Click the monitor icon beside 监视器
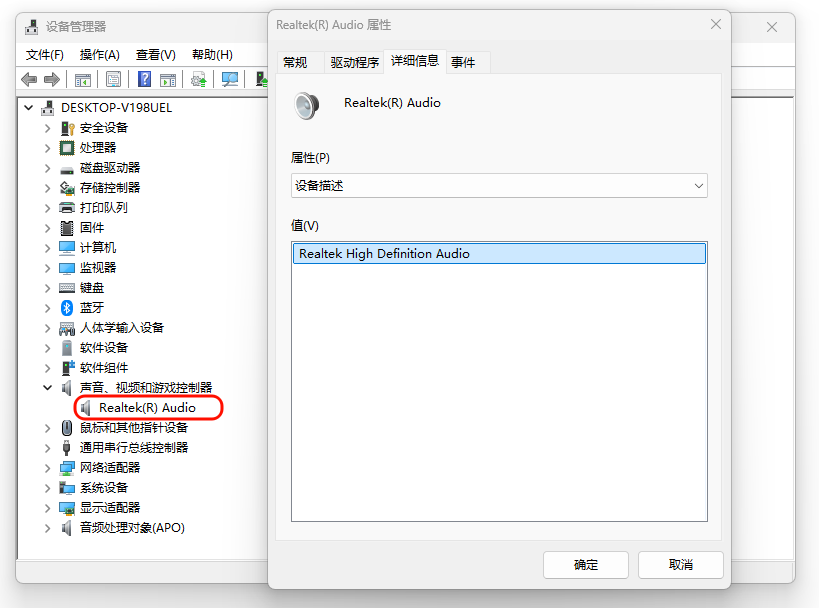This screenshot has height=608, width=819. (67, 268)
